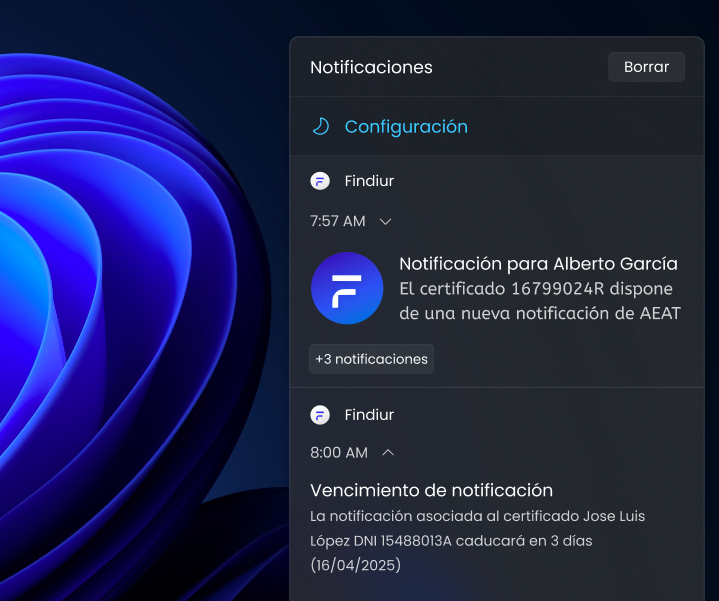The width and height of the screenshot is (719, 601).
Task: Click the large Findiur logo in notification
Action: (x=347, y=288)
